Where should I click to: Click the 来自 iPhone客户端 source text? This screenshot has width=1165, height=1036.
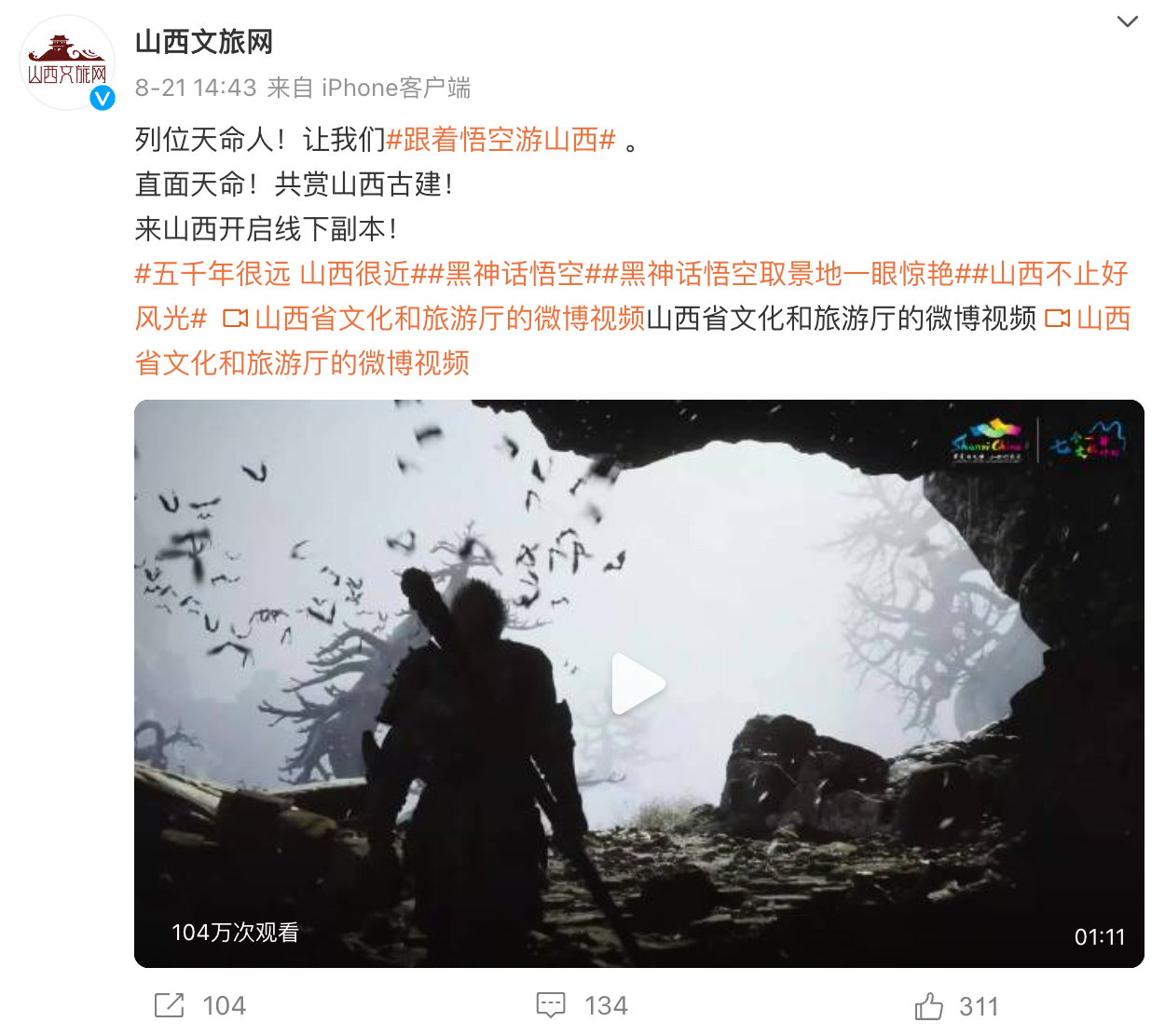point(369,88)
